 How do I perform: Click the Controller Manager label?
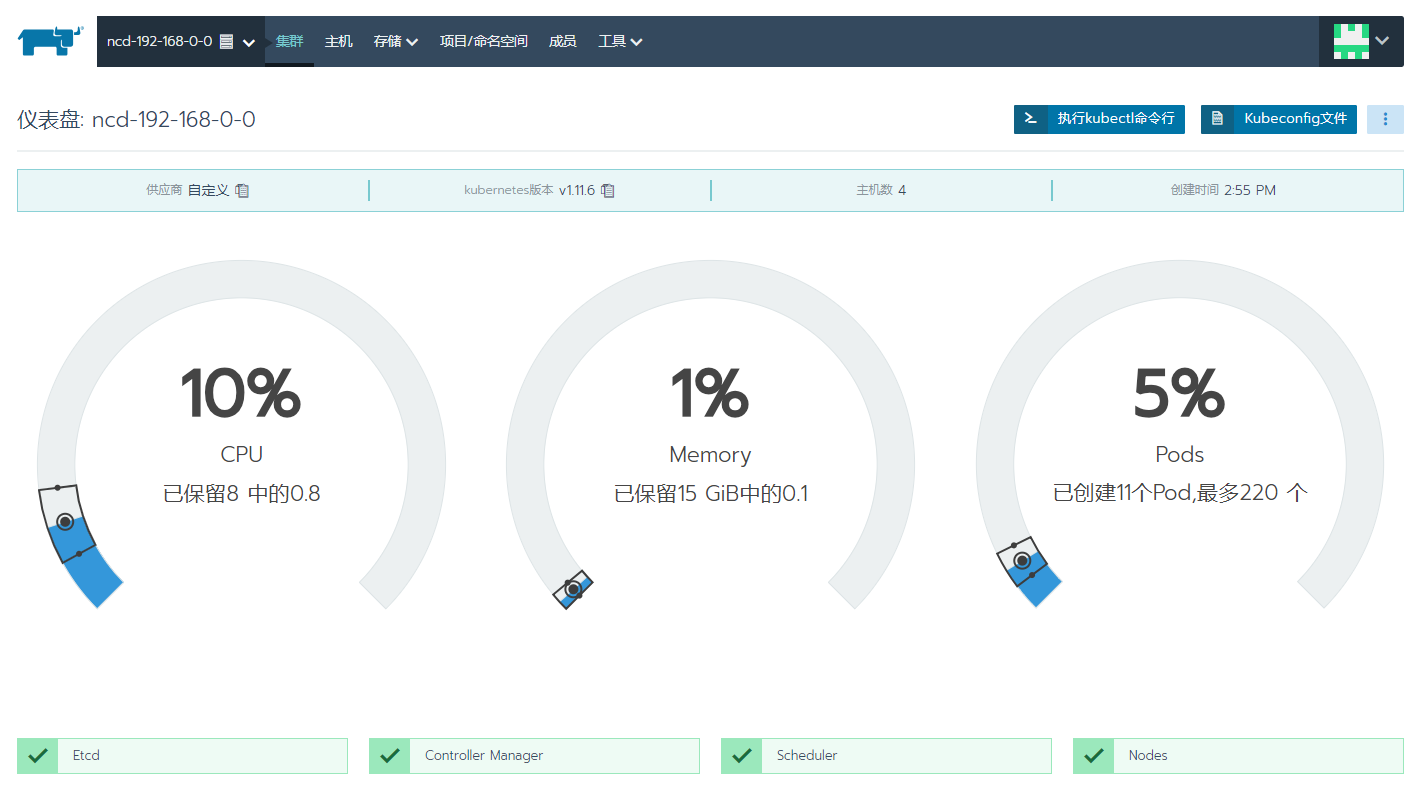[x=484, y=756]
